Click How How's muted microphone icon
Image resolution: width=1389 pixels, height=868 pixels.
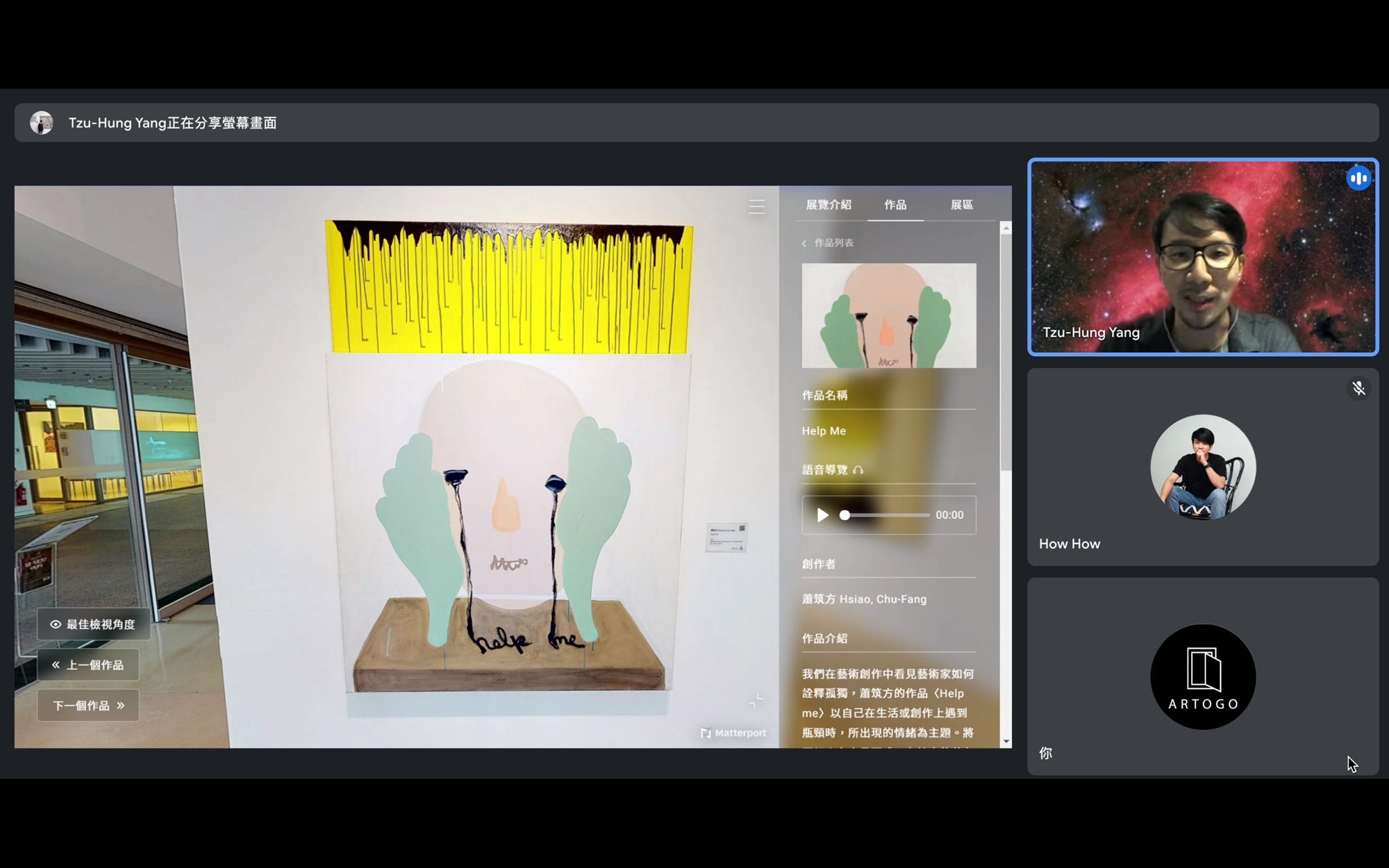tap(1358, 389)
